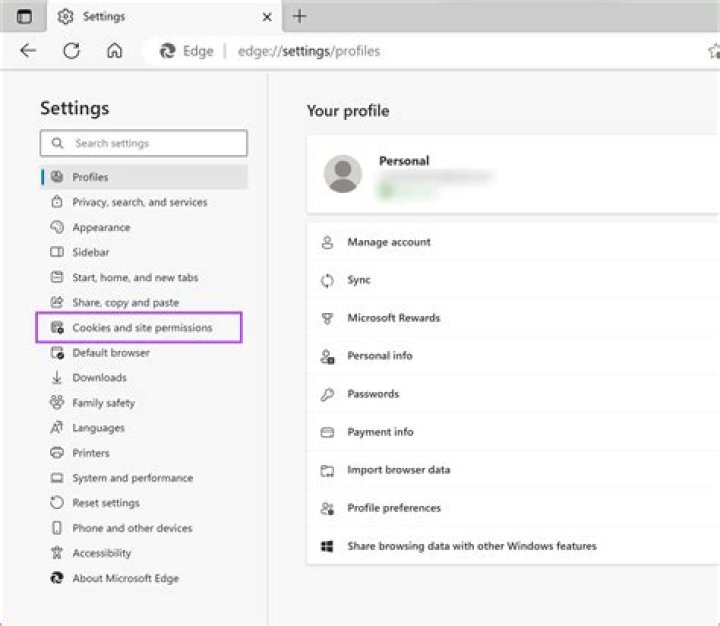The height and width of the screenshot is (626, 720).
Task: Click the Family safety icon in sidebar
Action: tap(56, 402)
